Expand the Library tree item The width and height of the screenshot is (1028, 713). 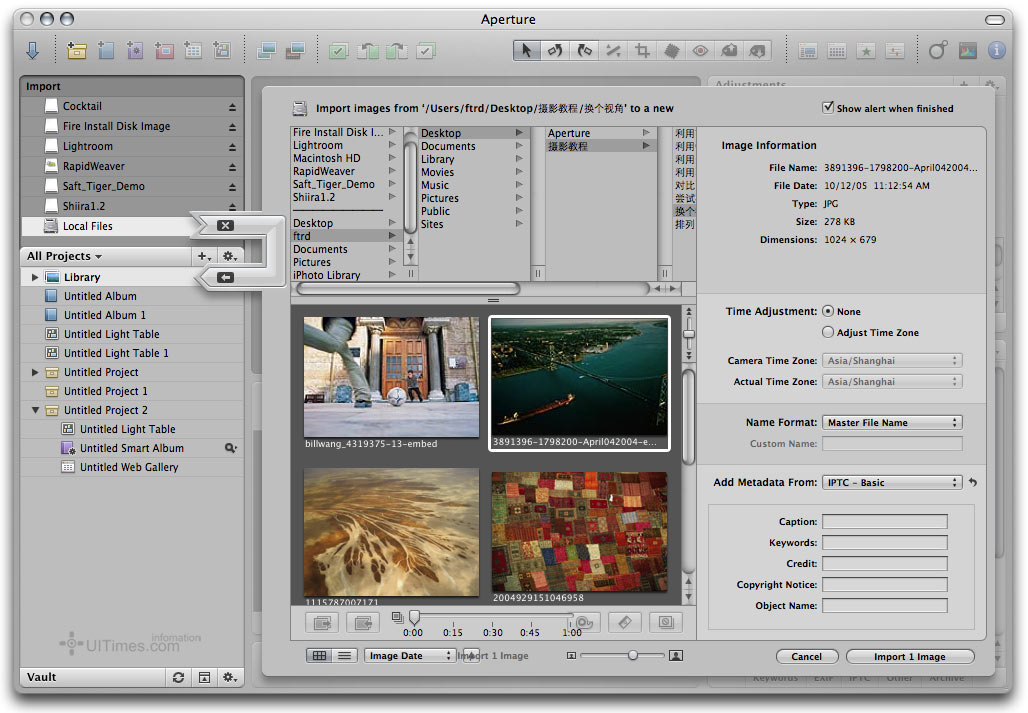pyautogui.click(x=35, y=277)
